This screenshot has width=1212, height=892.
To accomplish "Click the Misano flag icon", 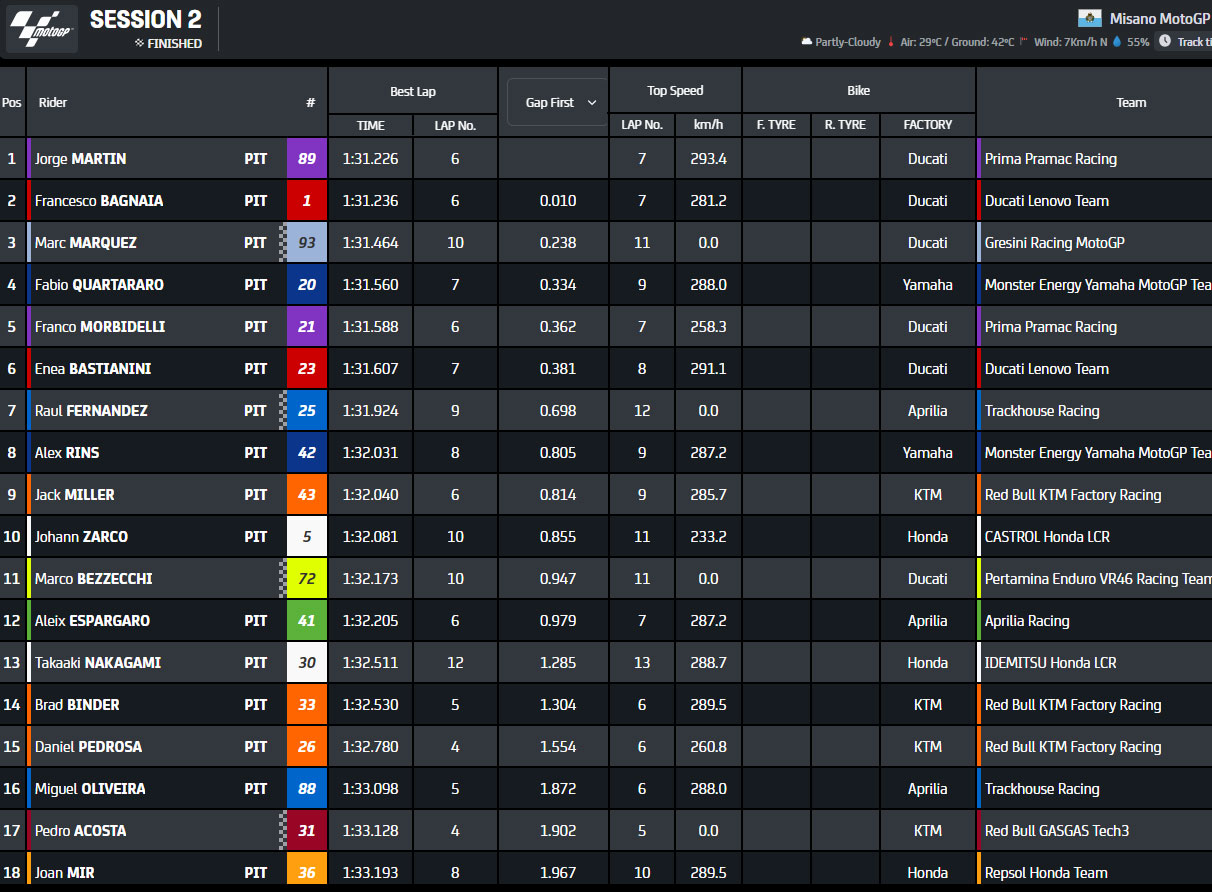I will pyautogui.click(x=1090, y=18).
